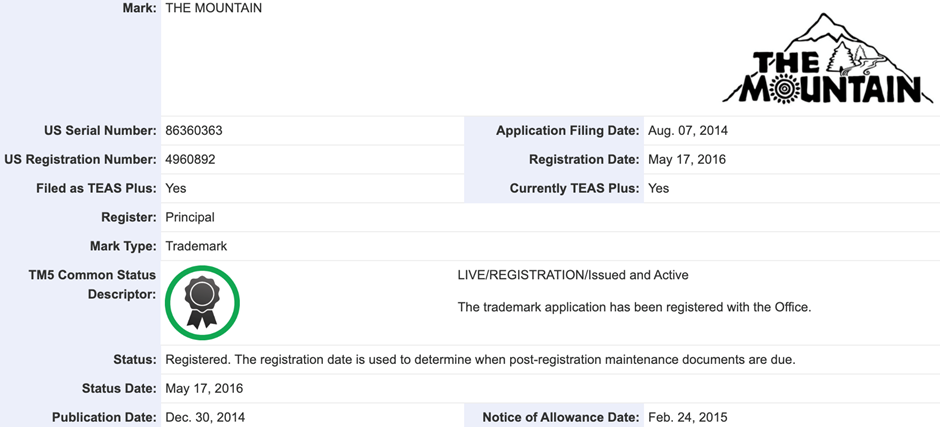
Task: Open THE MOUNTAIN logo image
Action: (828, 59)
